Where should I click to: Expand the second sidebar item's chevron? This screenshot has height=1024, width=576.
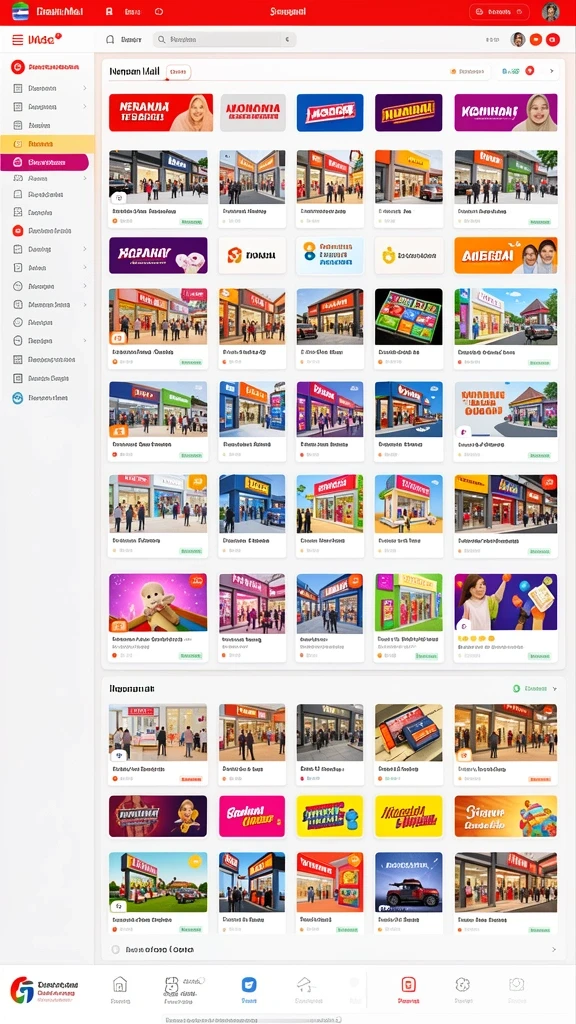tap(84, 106)
